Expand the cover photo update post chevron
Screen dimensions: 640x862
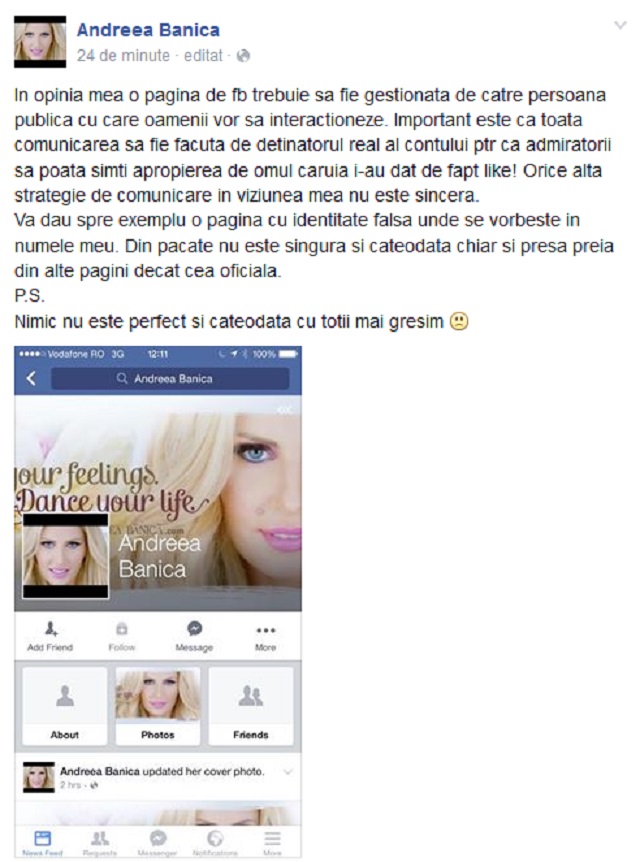[x=287, y=772]
